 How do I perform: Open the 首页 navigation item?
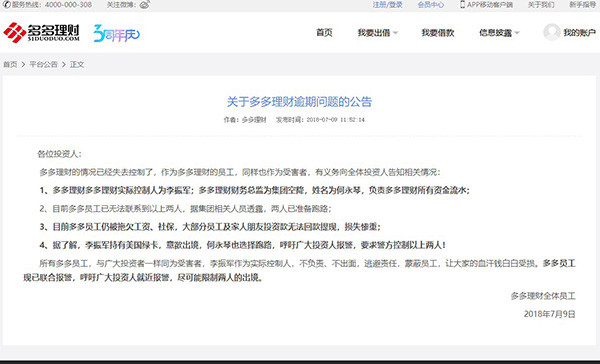(324, 33)
